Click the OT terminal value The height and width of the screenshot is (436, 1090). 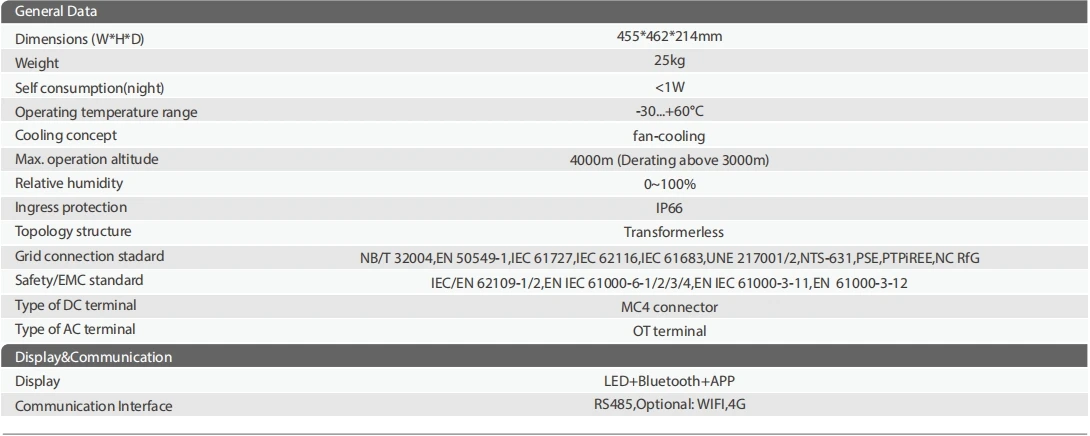click(669, 332)
